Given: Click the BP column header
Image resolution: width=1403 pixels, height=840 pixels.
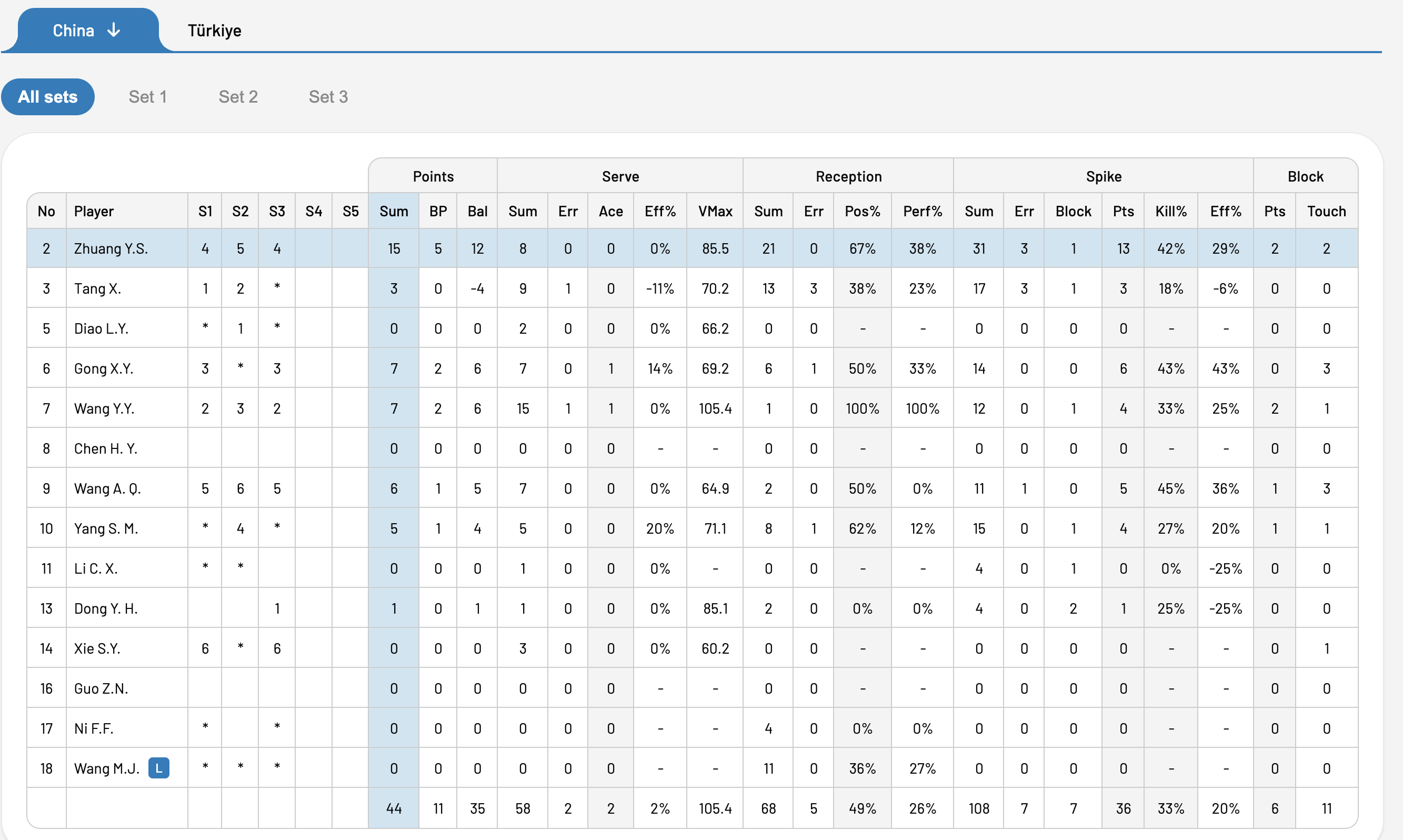Looking at the screenshot, I should (x=438, y=211).
